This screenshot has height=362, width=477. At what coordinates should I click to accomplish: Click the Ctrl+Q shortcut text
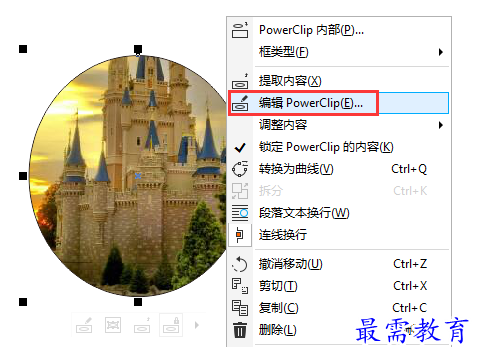[x=409, y=169]
